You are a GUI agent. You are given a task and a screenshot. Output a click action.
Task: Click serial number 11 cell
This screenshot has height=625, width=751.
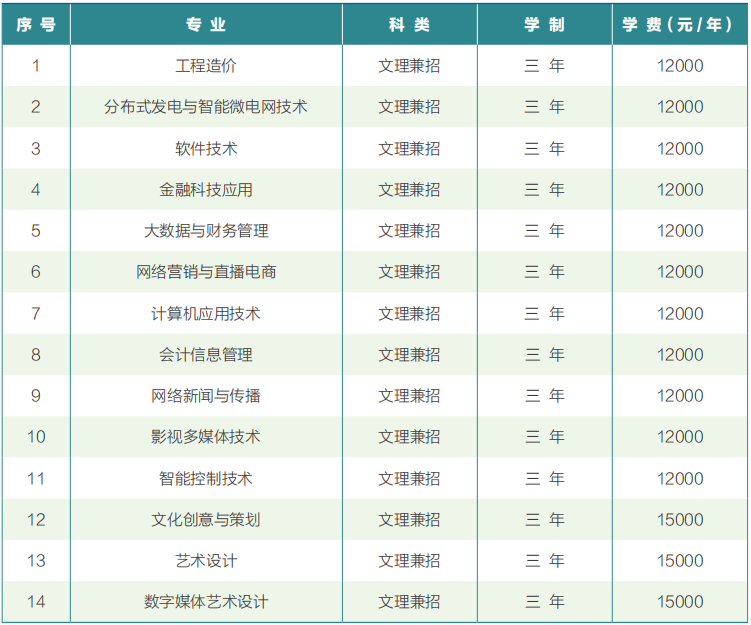tap(36, 478)
